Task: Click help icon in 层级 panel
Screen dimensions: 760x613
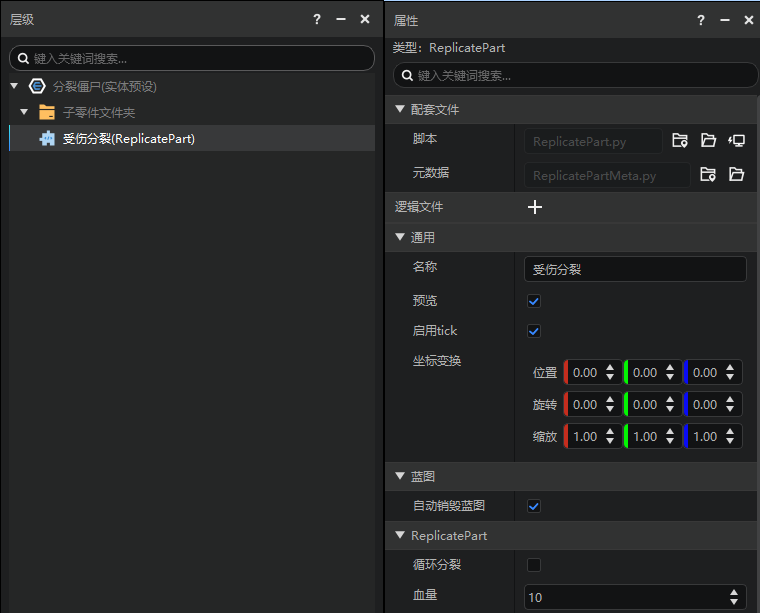Action: 317,19
